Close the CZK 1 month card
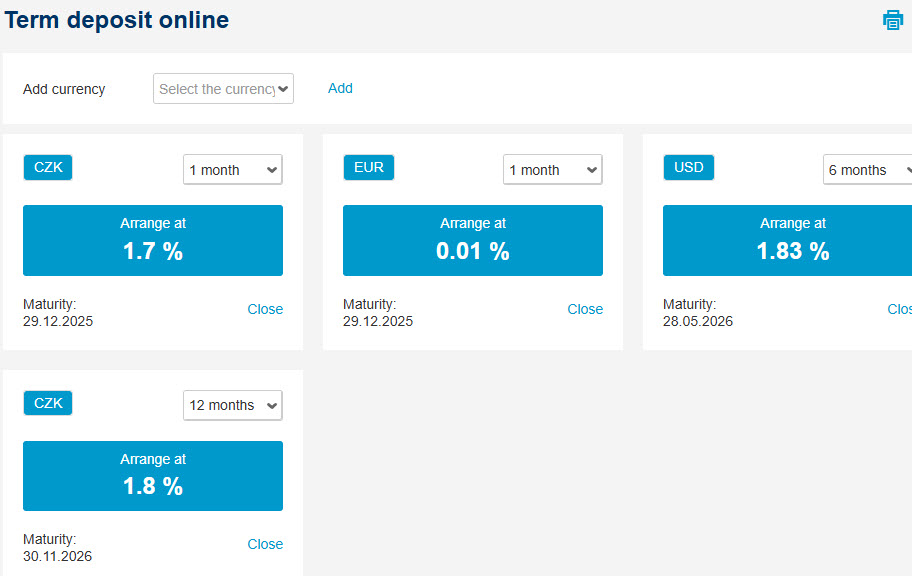This screenshot has height=576, width=912. (265, 309)
